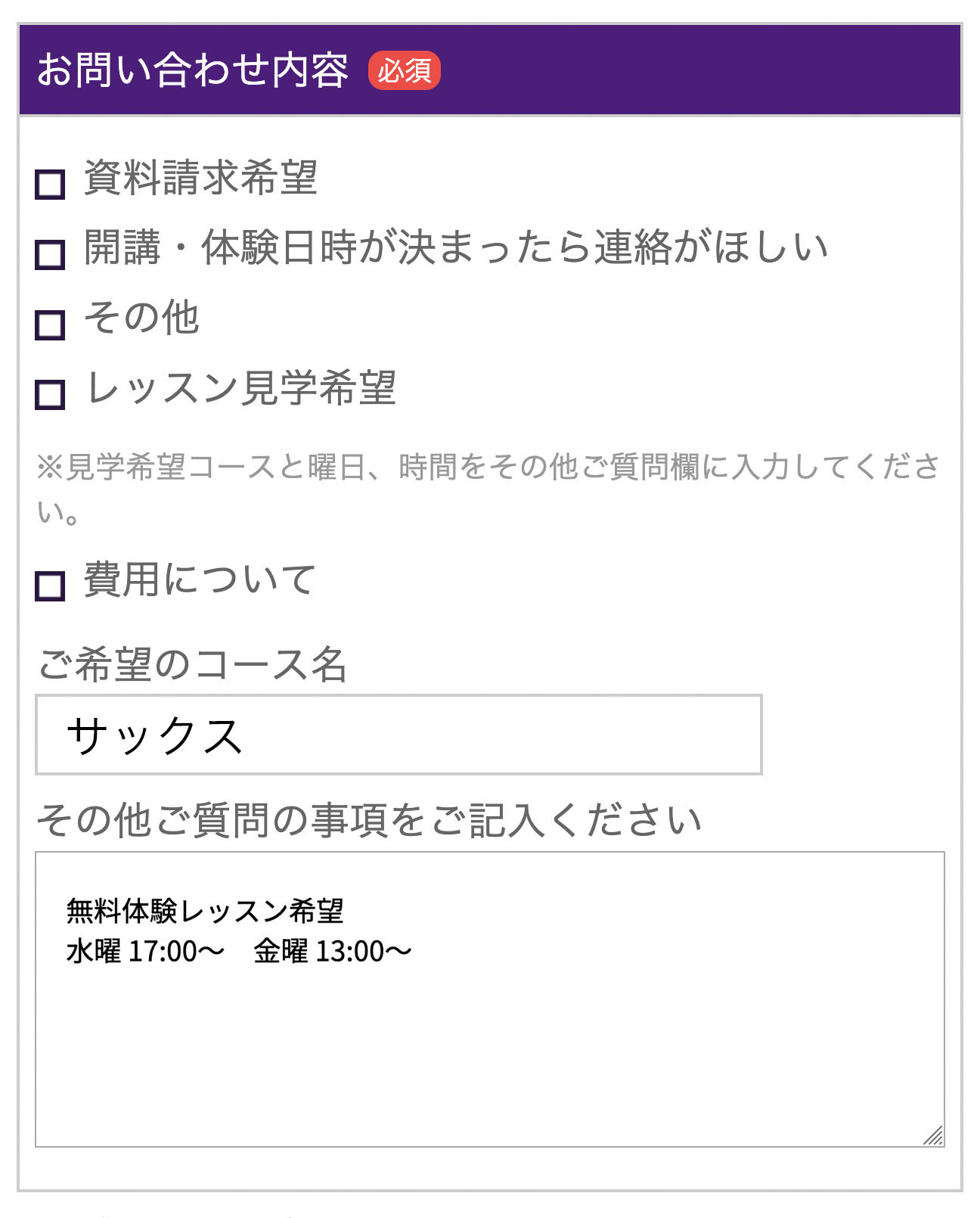Check the 資料請求希望 checkbox
Image resolution: width=980 pixels, height=1218 pixels.
point(48,184)
